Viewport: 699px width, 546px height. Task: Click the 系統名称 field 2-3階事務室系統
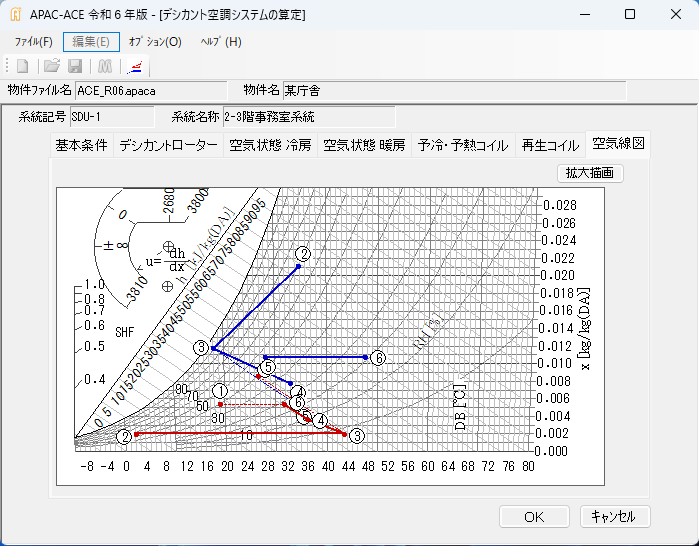click(x=308, y=117)
